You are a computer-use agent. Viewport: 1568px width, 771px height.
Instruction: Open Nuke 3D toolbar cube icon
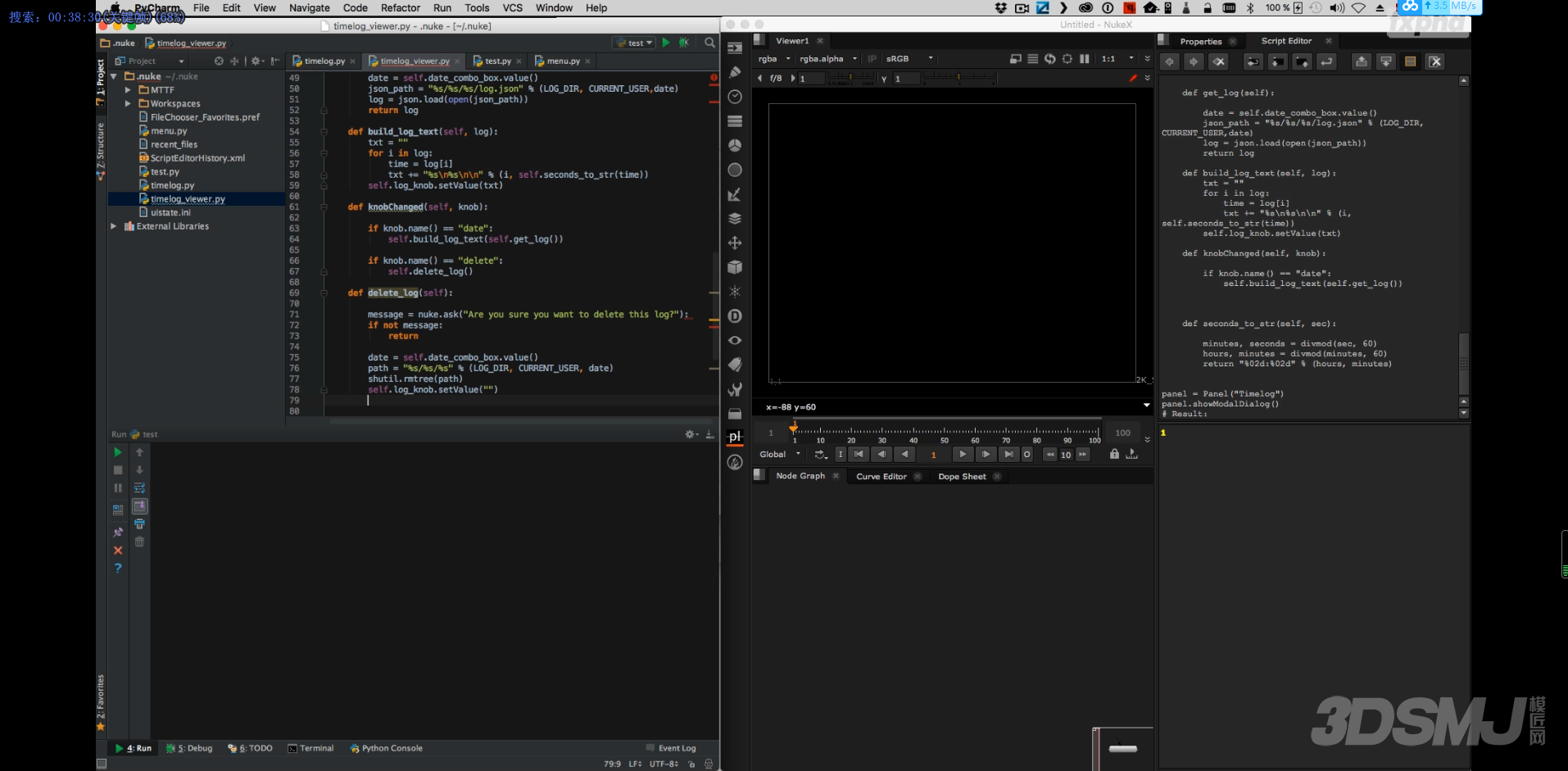[x=735, y=267]
